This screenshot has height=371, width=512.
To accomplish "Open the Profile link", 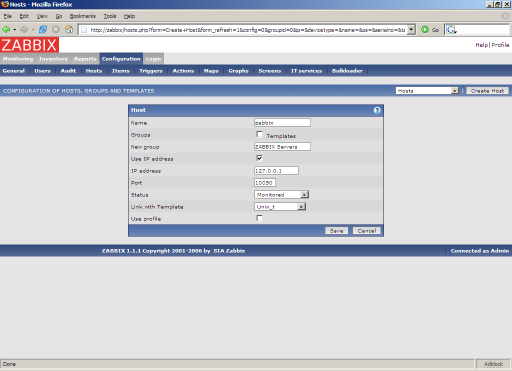I will (500, 45).
